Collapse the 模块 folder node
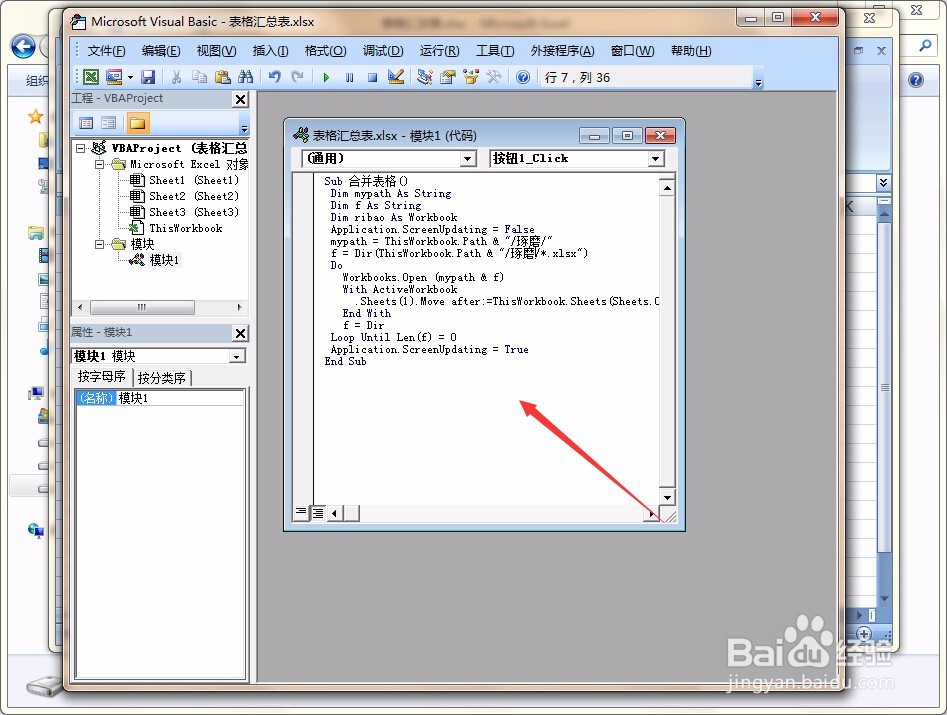The height and width of the screenshot is (715, 947). [100, 244]
